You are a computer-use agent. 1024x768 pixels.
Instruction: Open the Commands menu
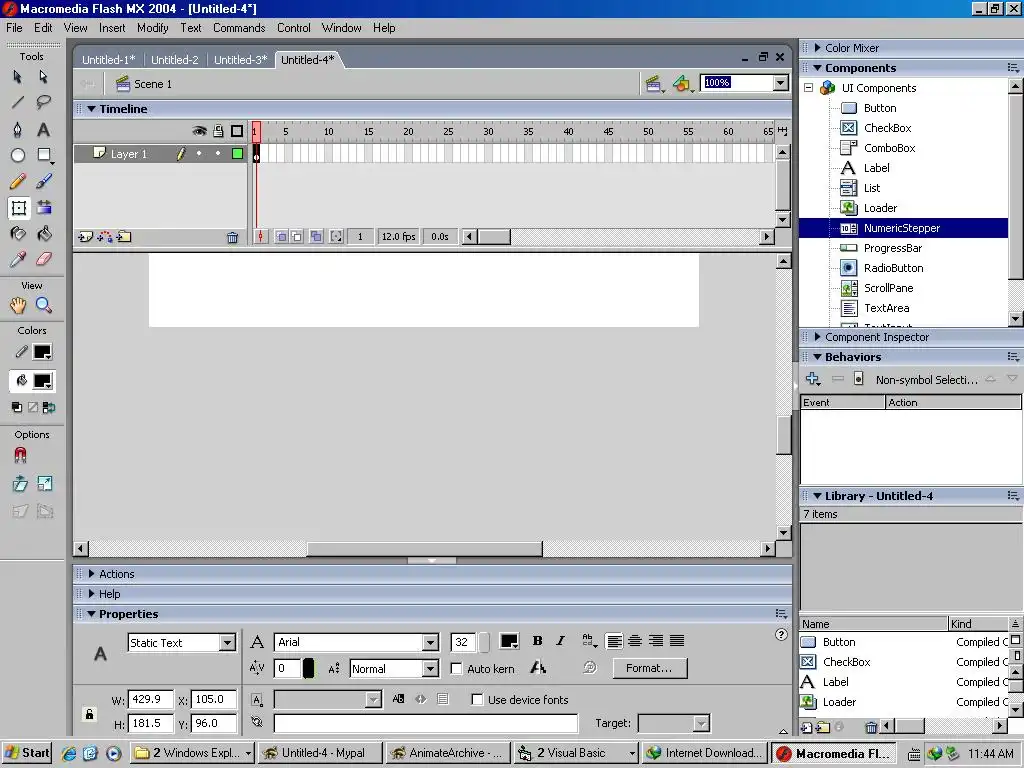click(239, 27)
